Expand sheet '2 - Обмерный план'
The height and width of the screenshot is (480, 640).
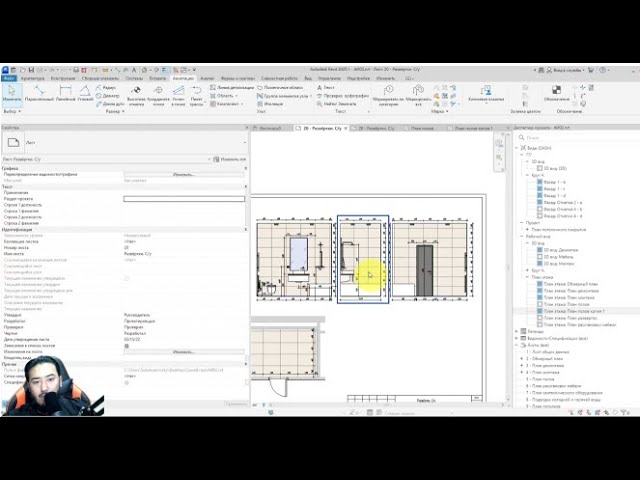tap(522, 359)
